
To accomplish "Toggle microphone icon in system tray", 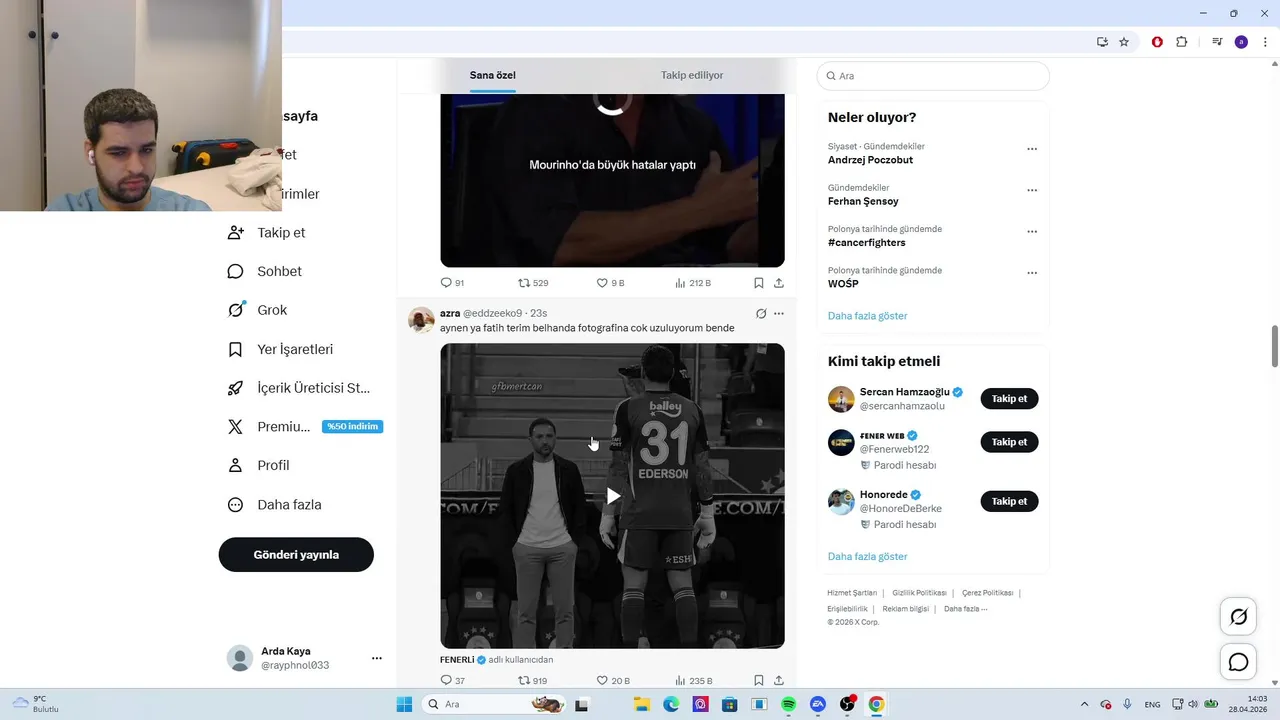I will click(1127, 704).
